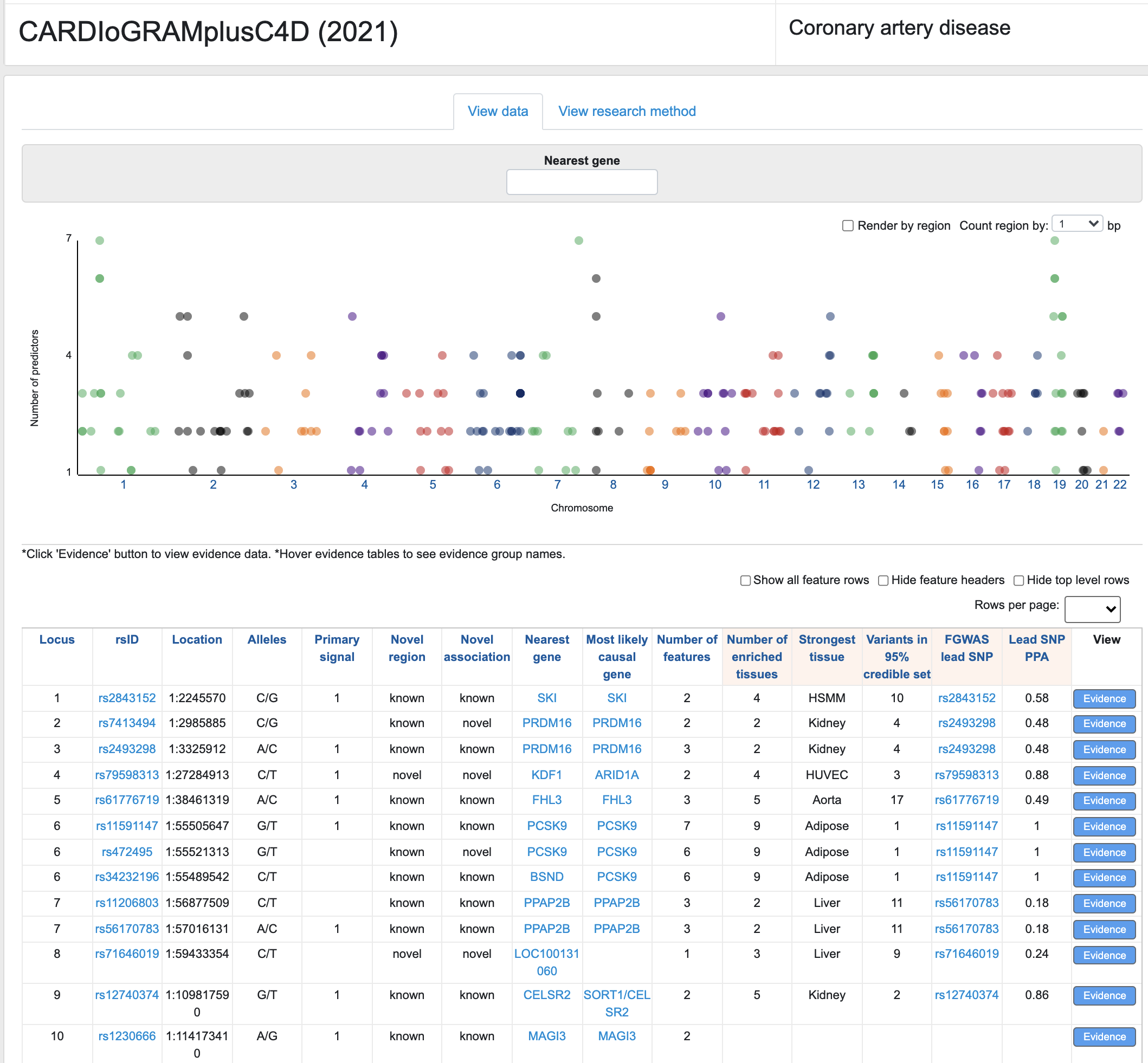Select chromosome 19 axis label
1148x1063 pixels.
coord(1060,485)
